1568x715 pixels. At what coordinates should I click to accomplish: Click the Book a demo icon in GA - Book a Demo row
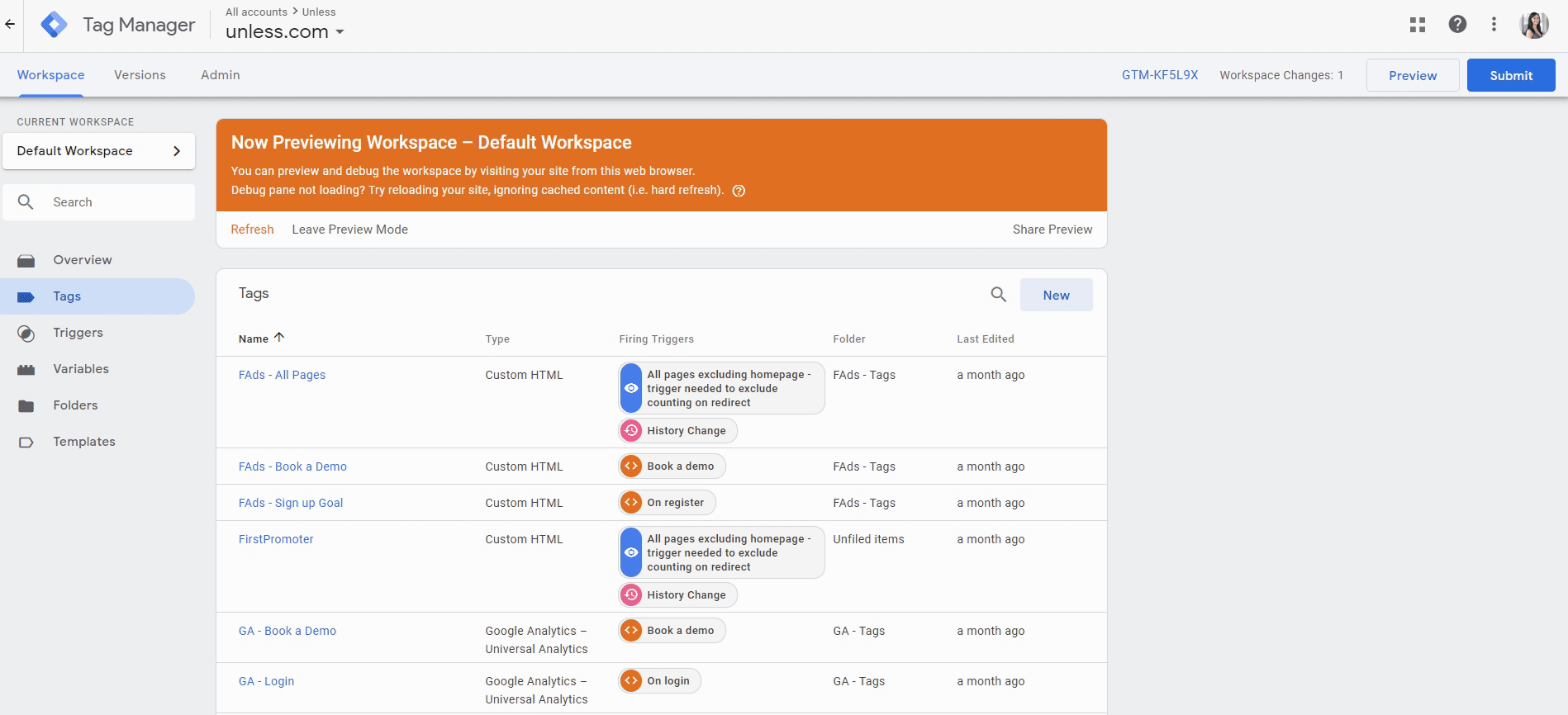631,631
